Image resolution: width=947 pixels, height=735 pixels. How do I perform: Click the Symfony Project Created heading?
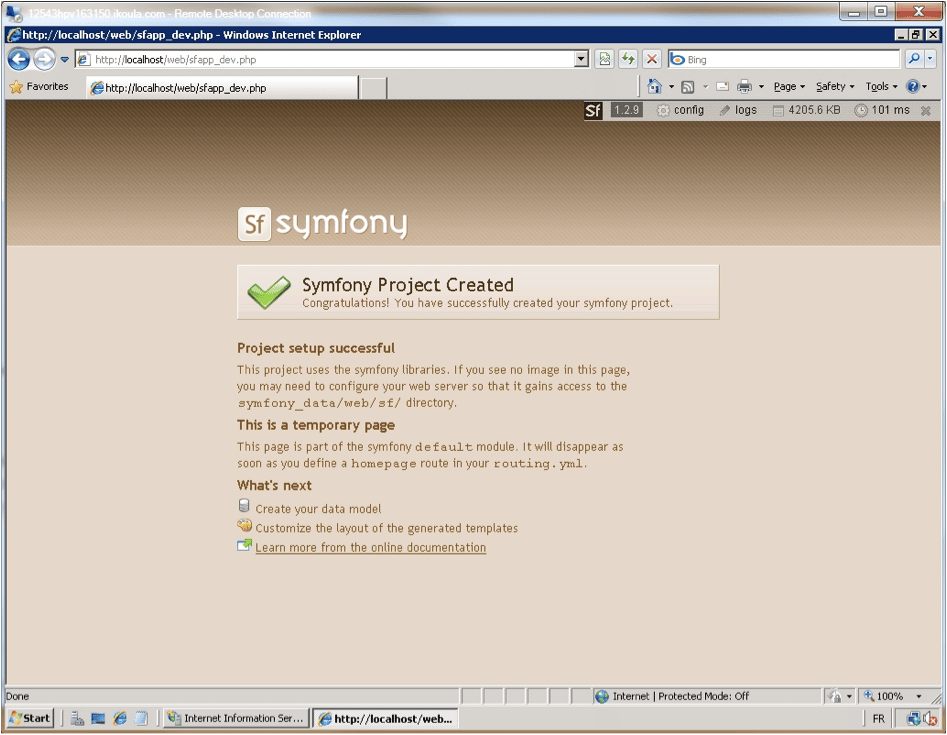408,284
